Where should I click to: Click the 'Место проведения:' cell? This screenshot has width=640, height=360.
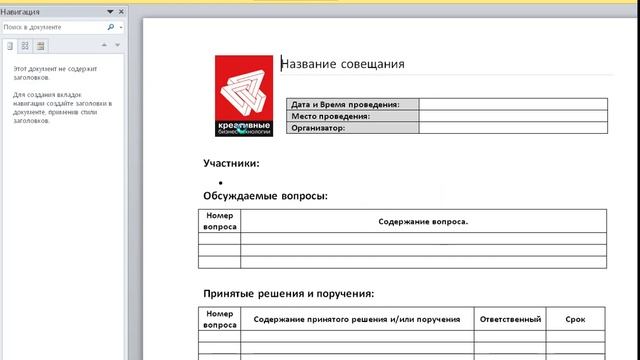[353, 116]
